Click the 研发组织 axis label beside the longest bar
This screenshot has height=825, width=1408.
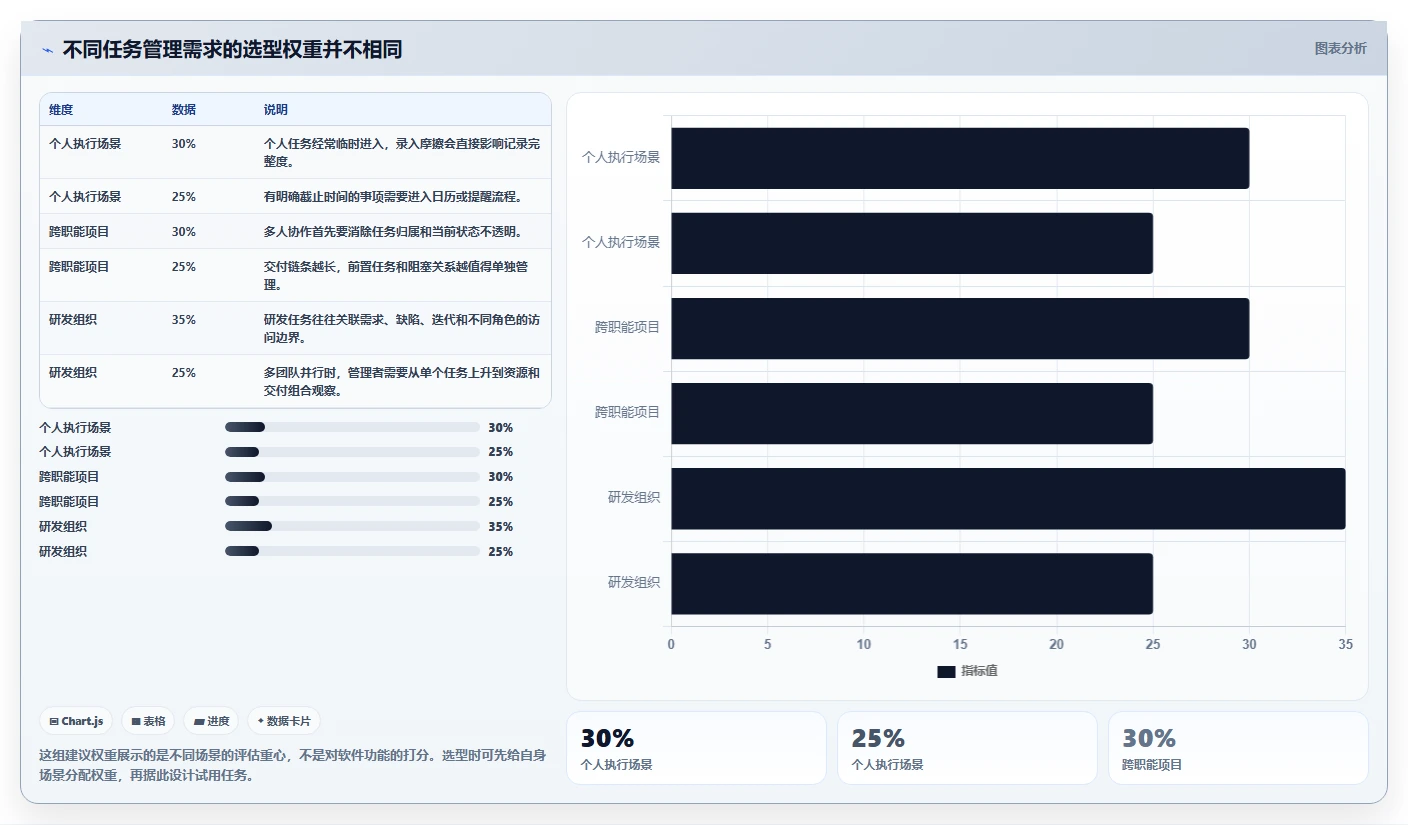pos(634,497)
